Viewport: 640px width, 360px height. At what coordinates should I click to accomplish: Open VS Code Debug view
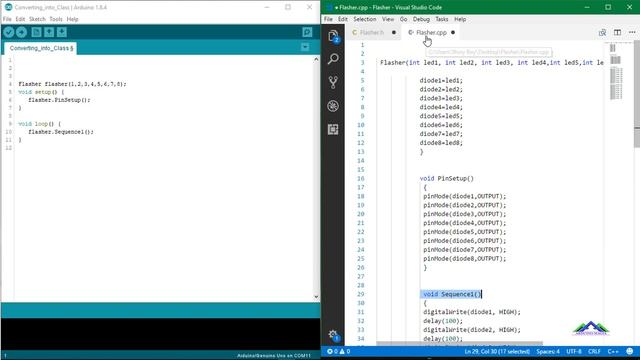click(333, 106)
